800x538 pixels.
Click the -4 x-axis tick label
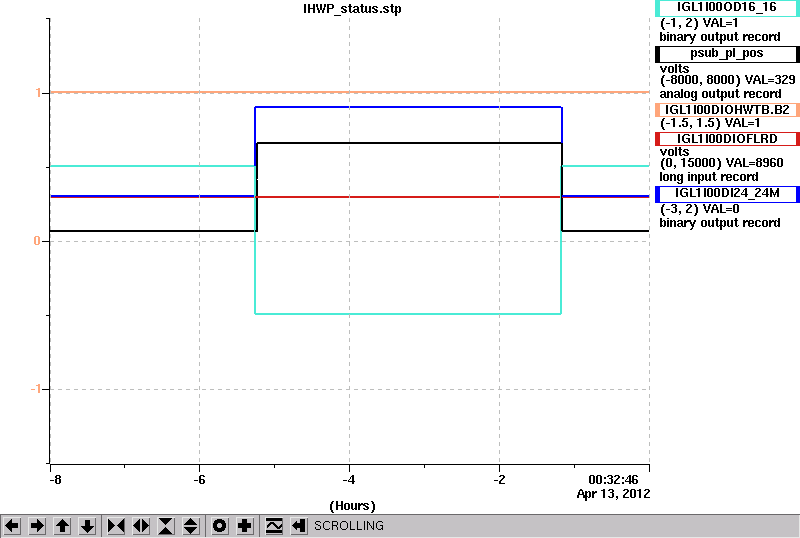(348, 480)
